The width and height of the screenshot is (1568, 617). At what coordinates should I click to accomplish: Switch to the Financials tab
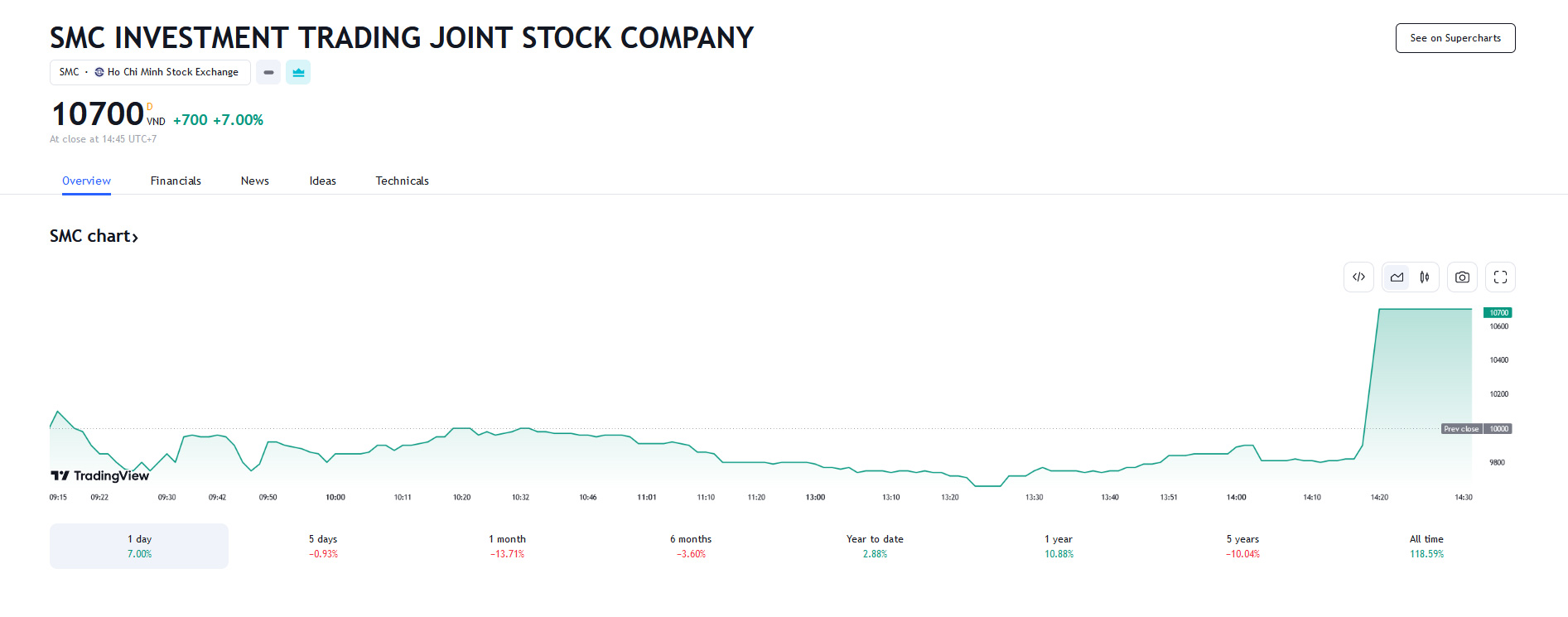[176, 181]
